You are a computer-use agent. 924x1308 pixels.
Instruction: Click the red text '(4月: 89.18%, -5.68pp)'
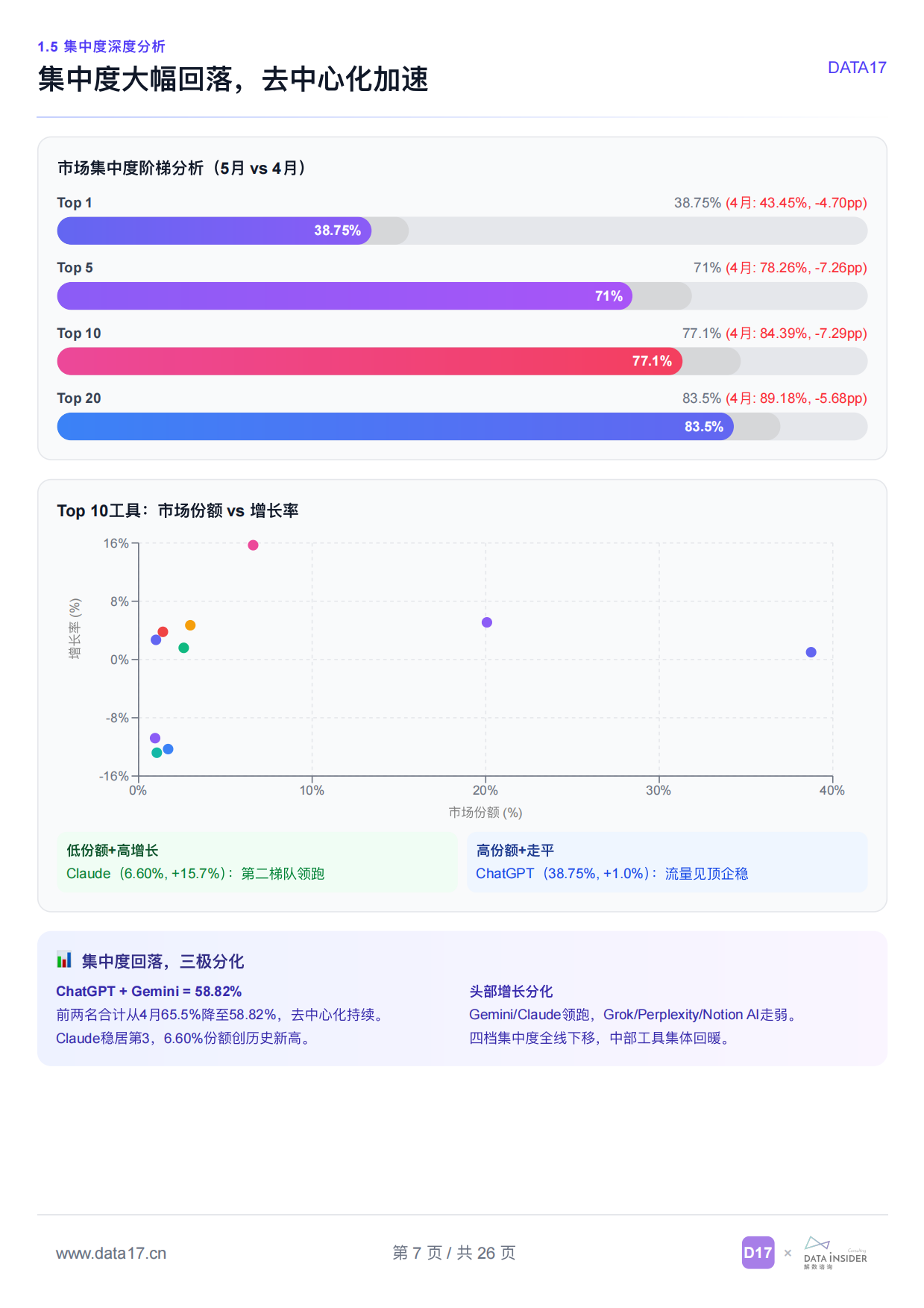[796, 398]
